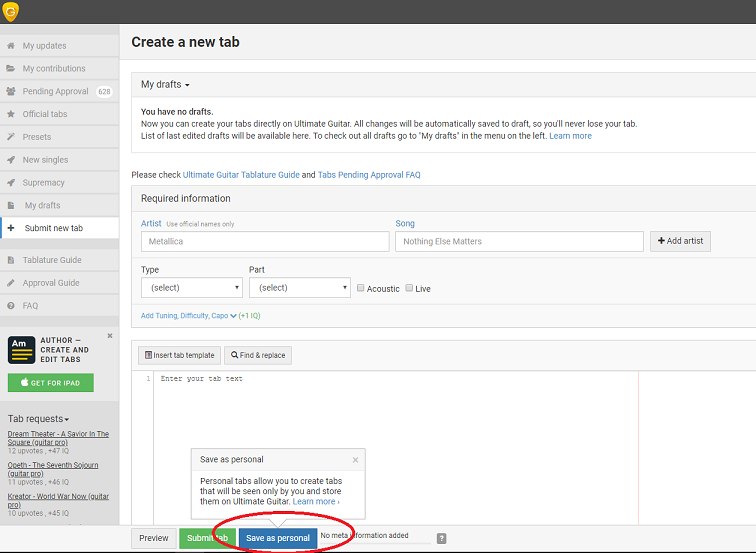Click GET FOR IPAD button
Image resolution: width=756 pixels, height=553 pixels.
click(x=51, y=383)
